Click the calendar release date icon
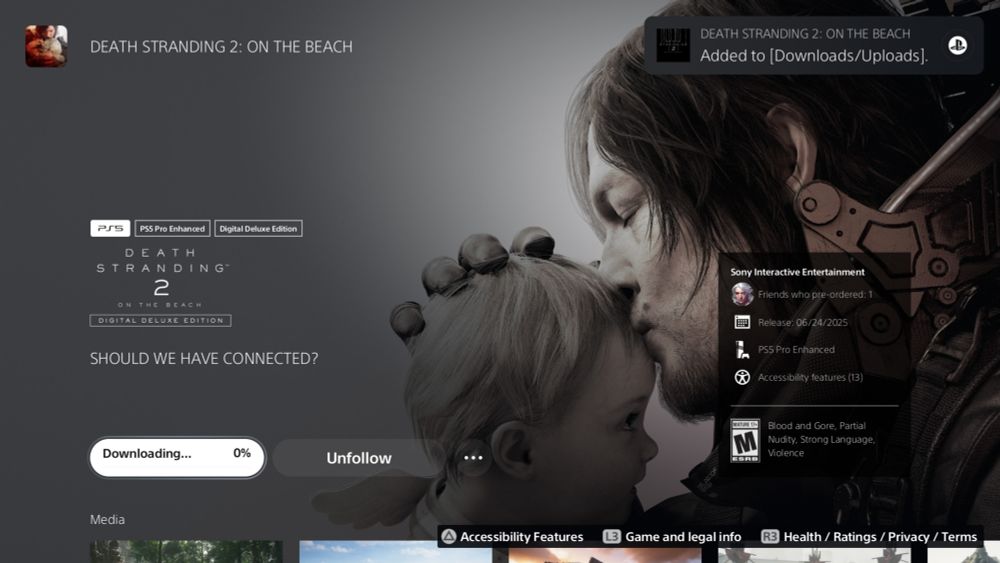 tap(742, 322)
